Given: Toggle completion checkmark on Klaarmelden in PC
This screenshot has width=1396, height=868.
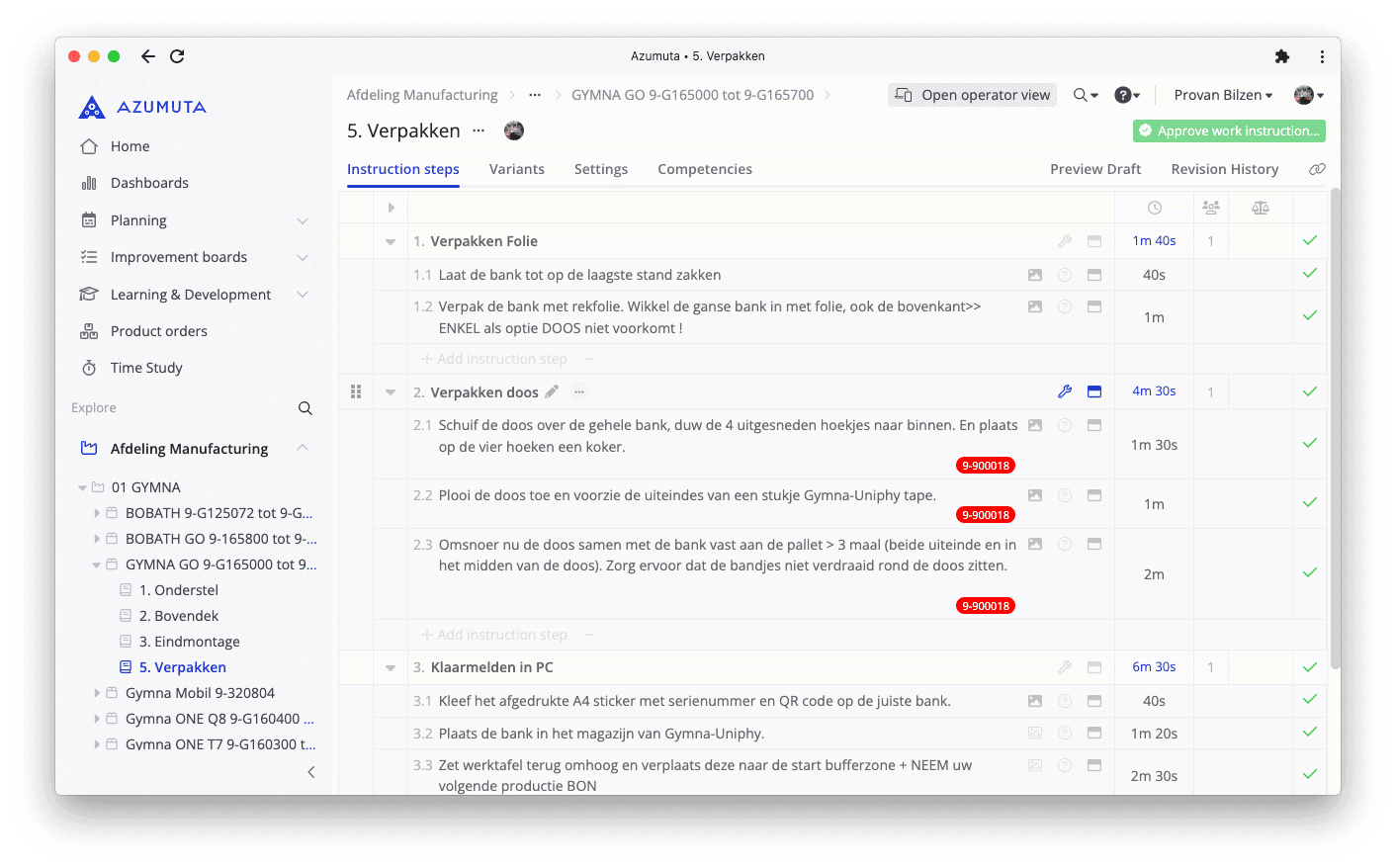Looking at the screenshot, I should pos(1309,666).
